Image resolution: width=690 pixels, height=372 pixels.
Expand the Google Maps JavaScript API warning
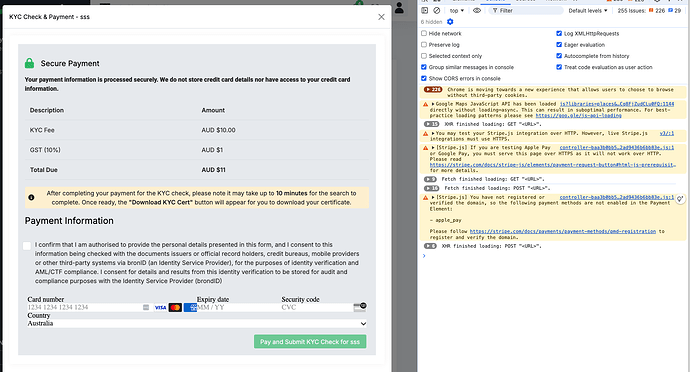click(x=433, y=104)
